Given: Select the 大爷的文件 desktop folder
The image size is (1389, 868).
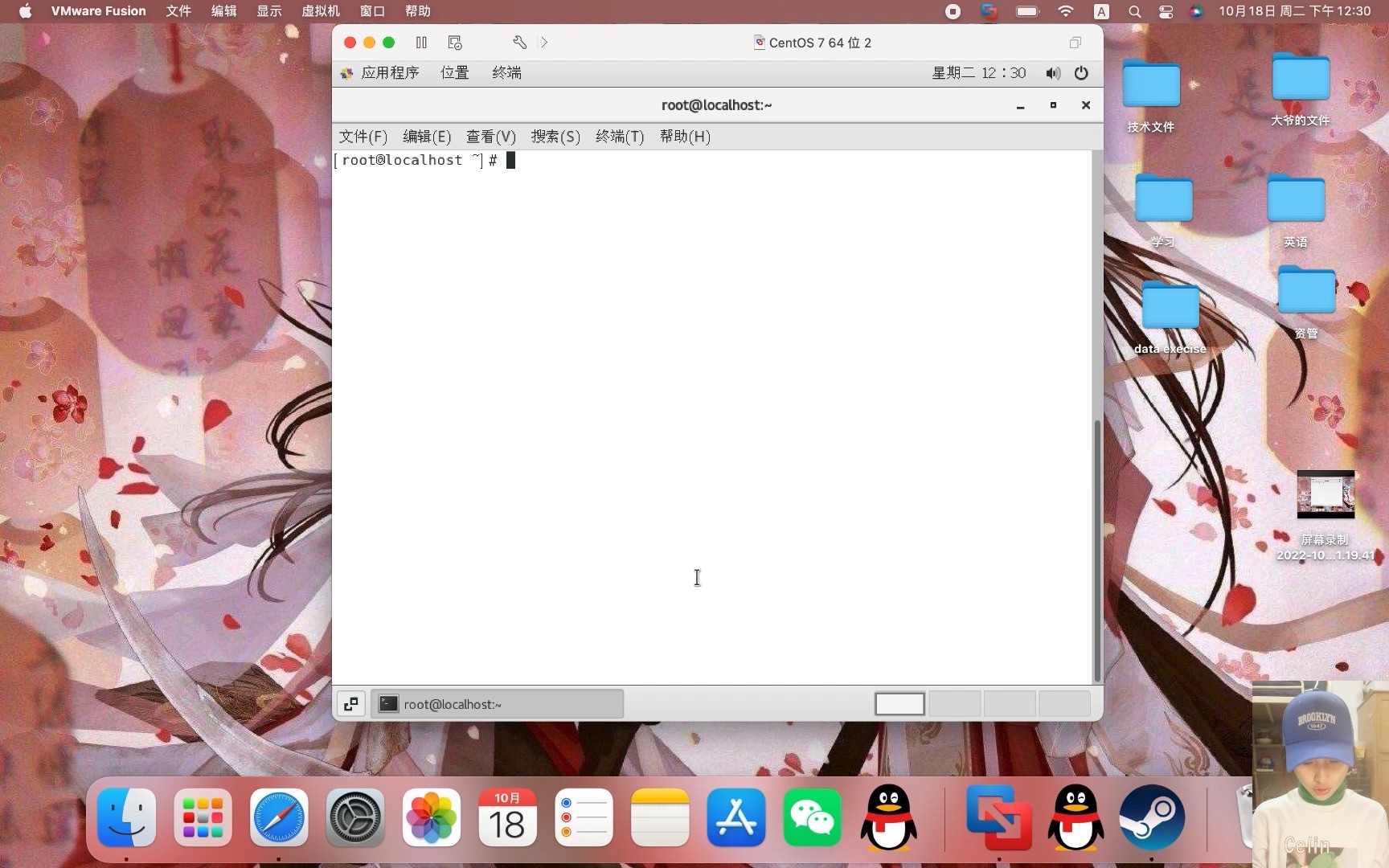Looking at the screenshot, I should [1301, 88].
